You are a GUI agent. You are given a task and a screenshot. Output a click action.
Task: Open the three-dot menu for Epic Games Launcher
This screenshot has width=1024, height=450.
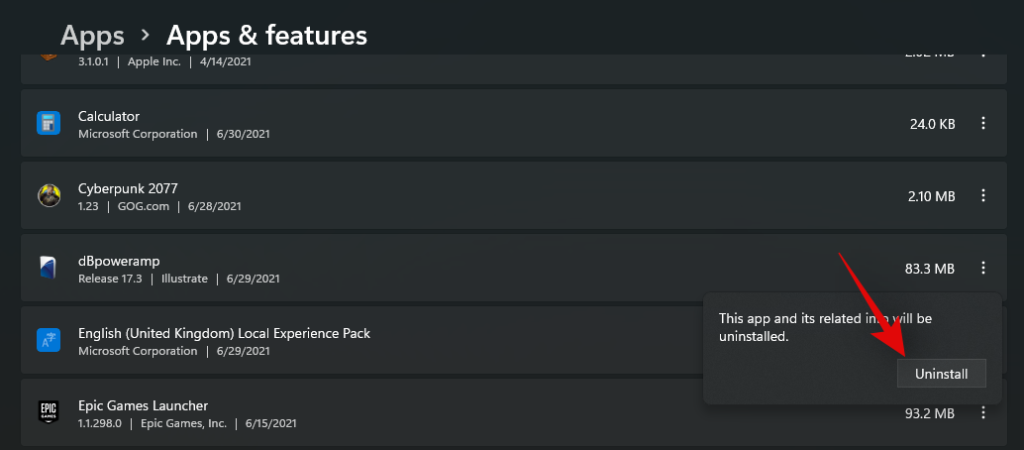[x=983, y=413]
